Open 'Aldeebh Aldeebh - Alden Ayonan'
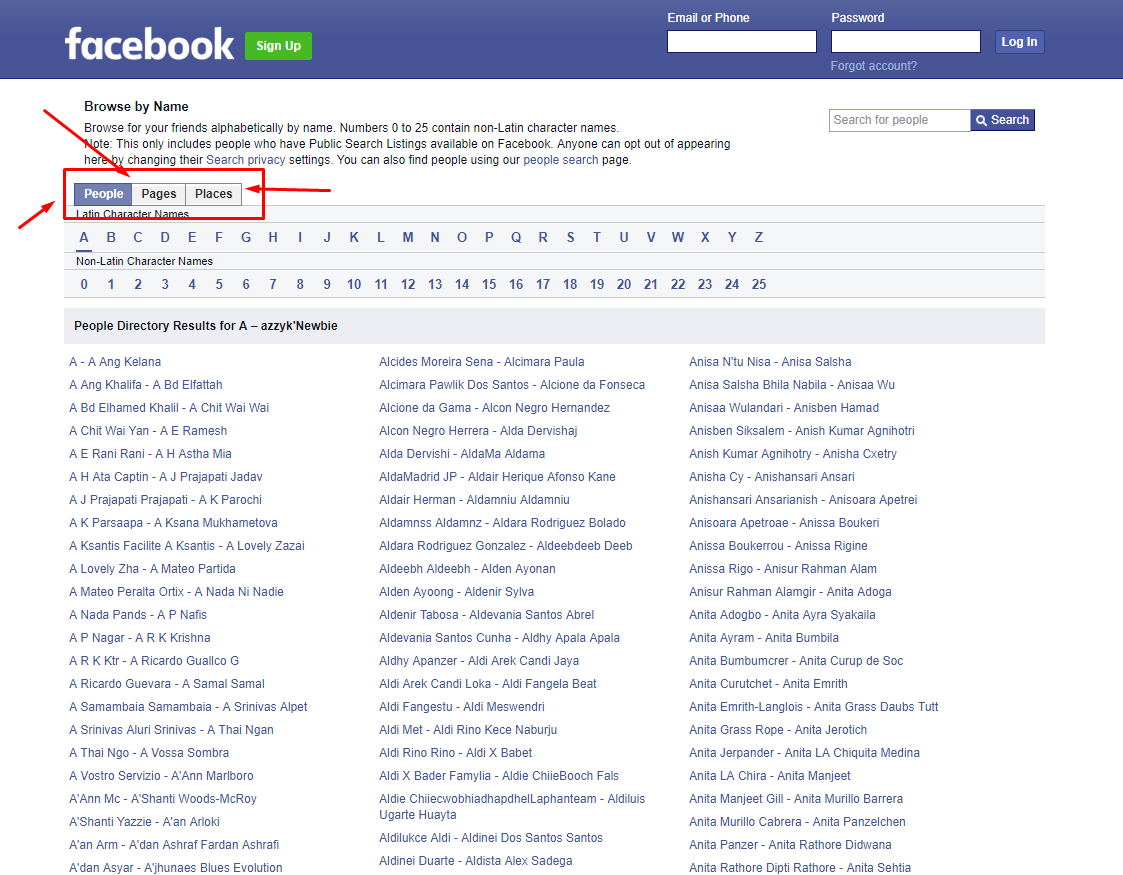1123x875 pixels. point(467,569)
